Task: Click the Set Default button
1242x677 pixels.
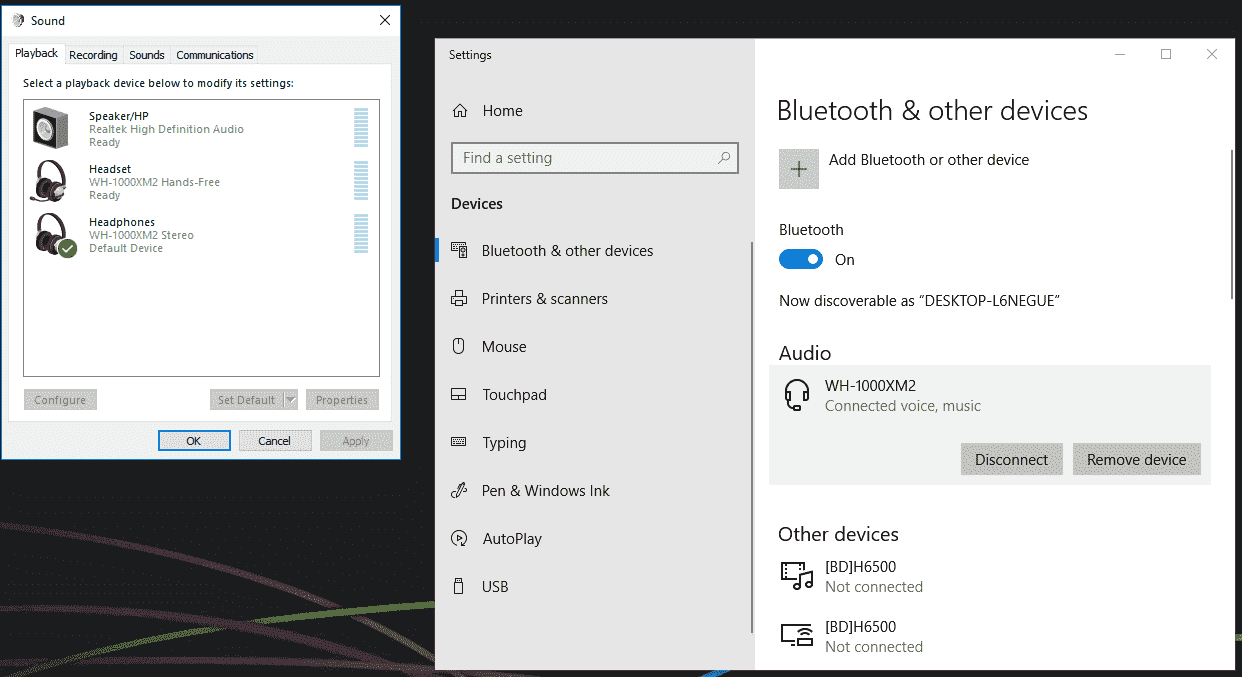Action: tap(246, 400)
